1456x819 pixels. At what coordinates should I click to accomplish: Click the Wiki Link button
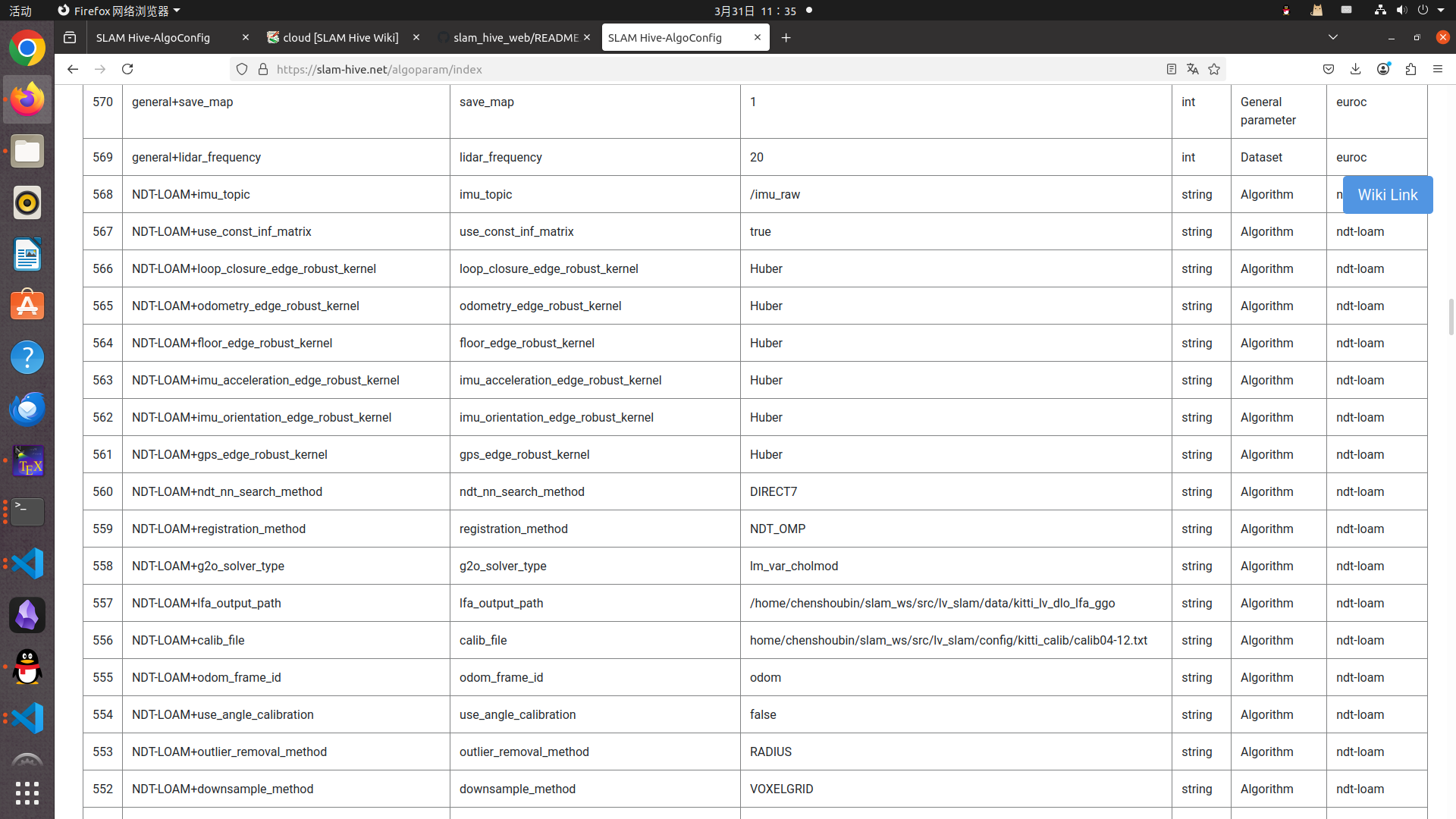pos(1387,195)
